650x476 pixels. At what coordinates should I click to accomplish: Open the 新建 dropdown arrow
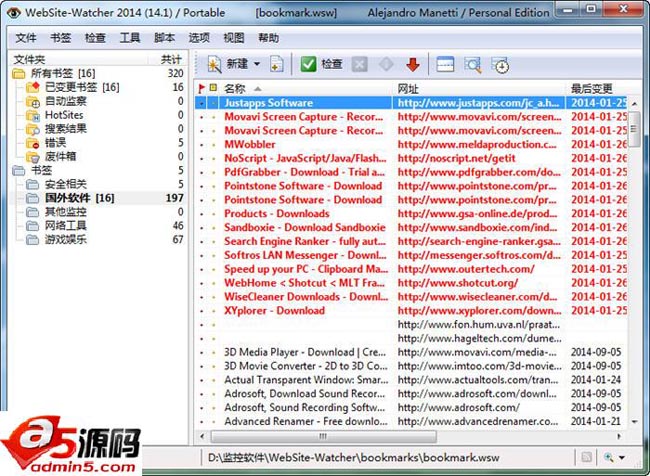pyautogui.click(x=257, y=64)
